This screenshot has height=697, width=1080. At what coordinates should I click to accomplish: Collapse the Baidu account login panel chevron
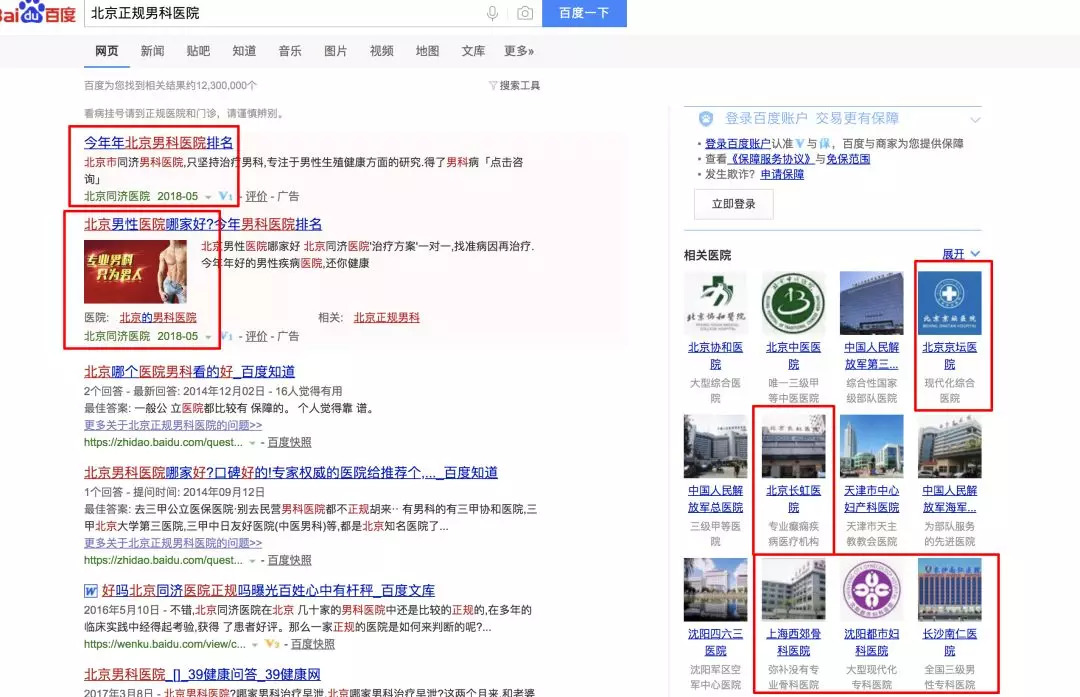pos(974,120)
